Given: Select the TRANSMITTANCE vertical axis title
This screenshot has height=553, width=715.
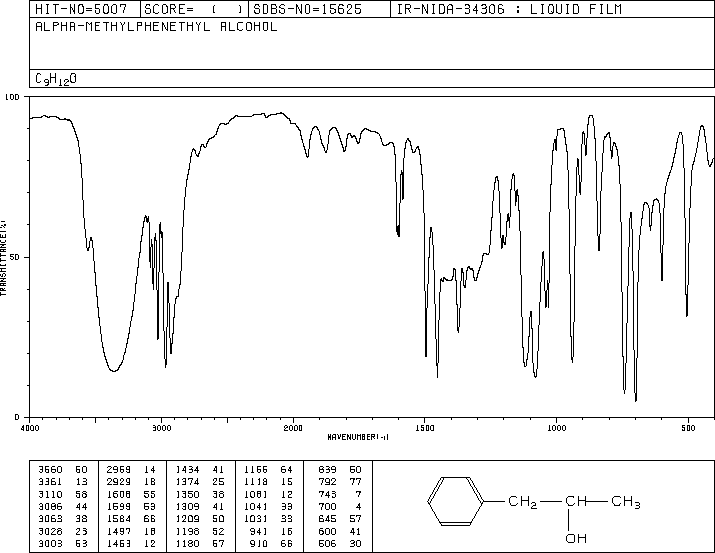Looking at the screenshot, I should click(3, 258).
